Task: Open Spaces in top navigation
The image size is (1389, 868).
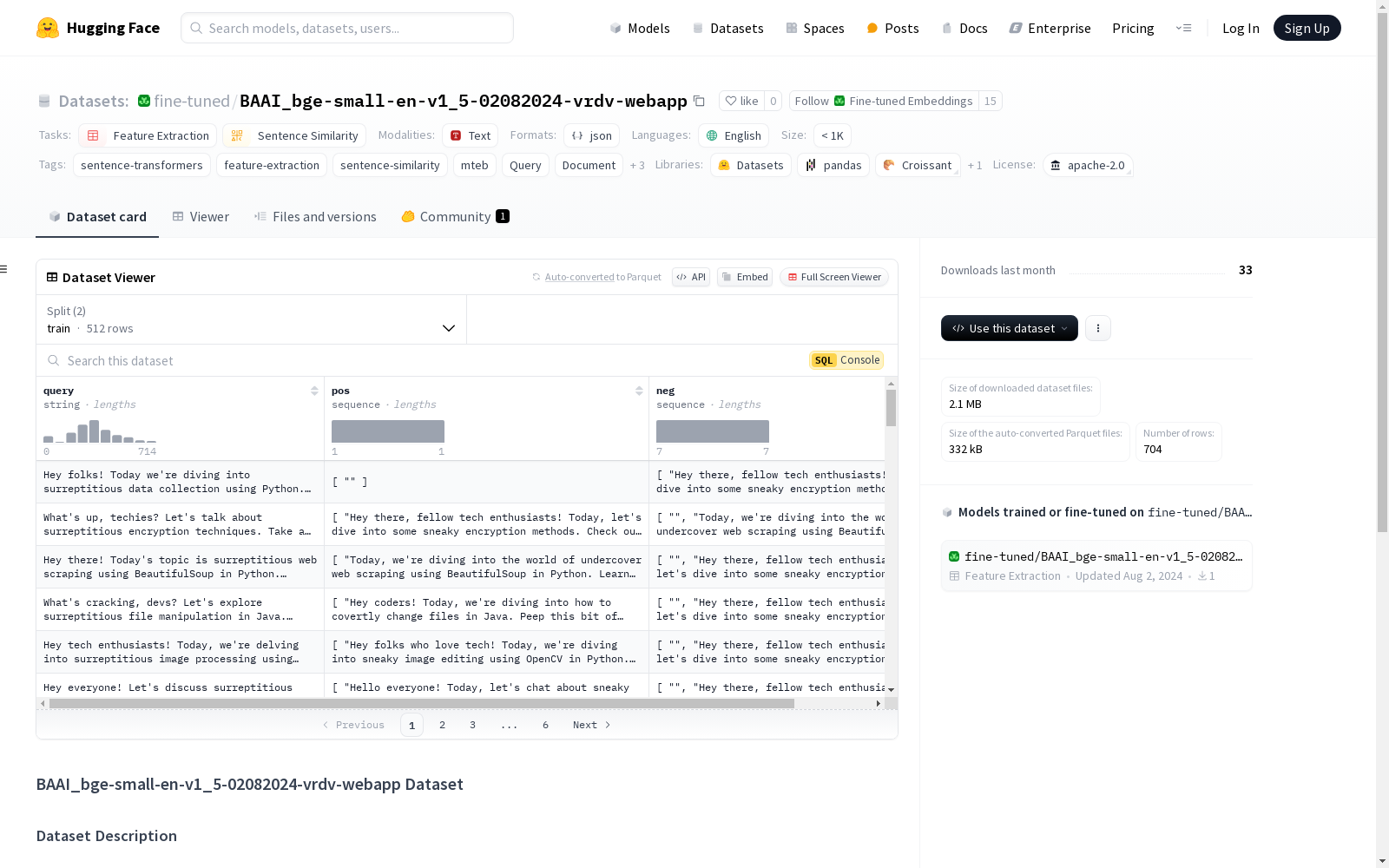Action: [815, 28]
